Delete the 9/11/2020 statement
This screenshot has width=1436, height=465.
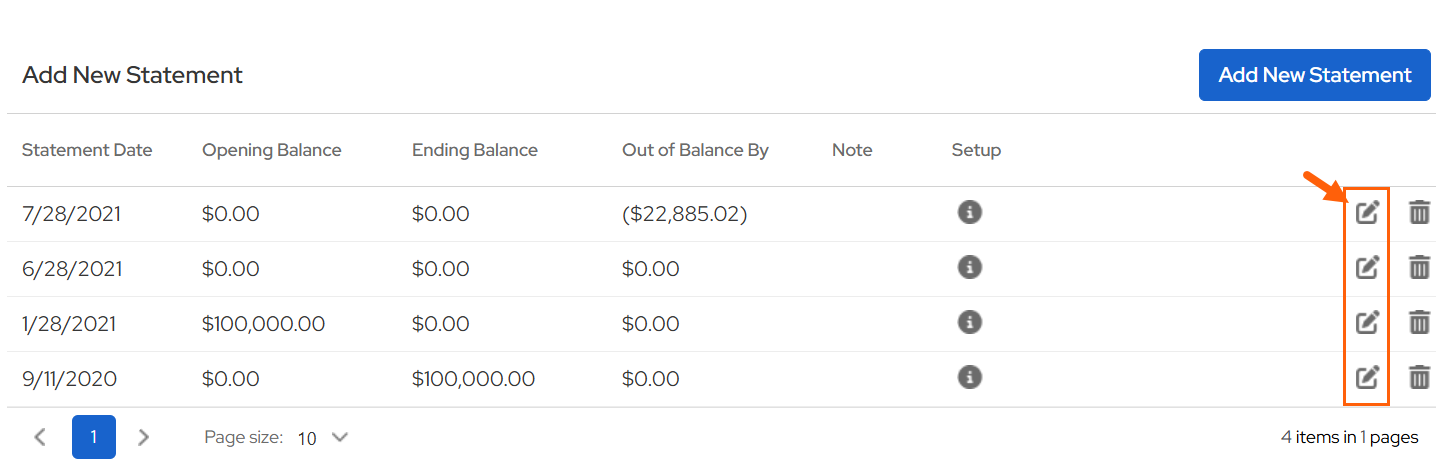click(1419, 377)
